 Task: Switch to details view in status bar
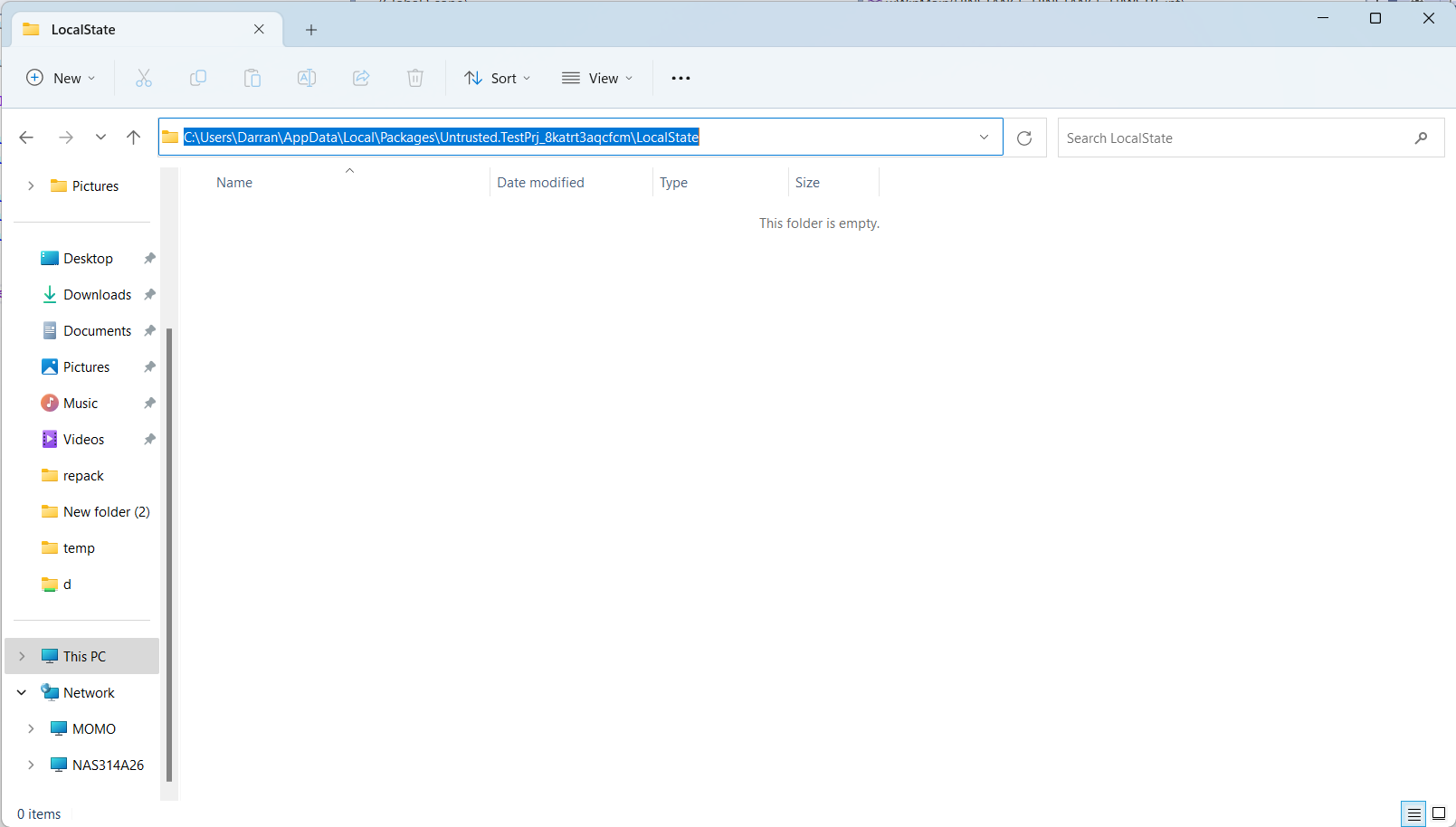point(1413,813)
